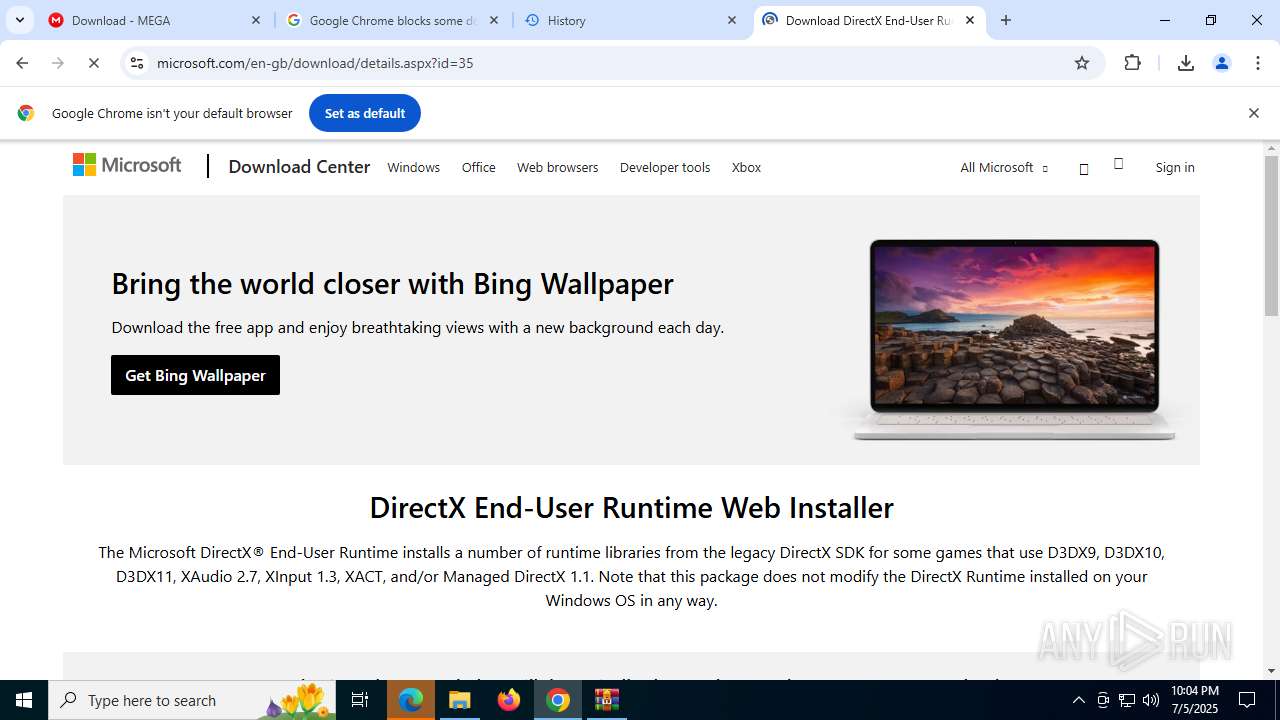
Task: Open WinRAR from taskbar
Action: 607,700
